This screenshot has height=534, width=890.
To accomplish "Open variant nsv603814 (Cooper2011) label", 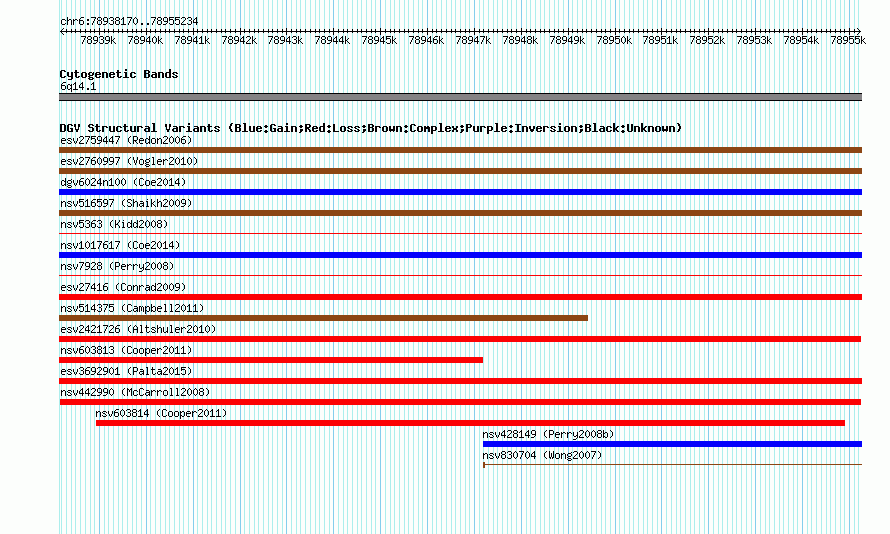I will (161, 413).
